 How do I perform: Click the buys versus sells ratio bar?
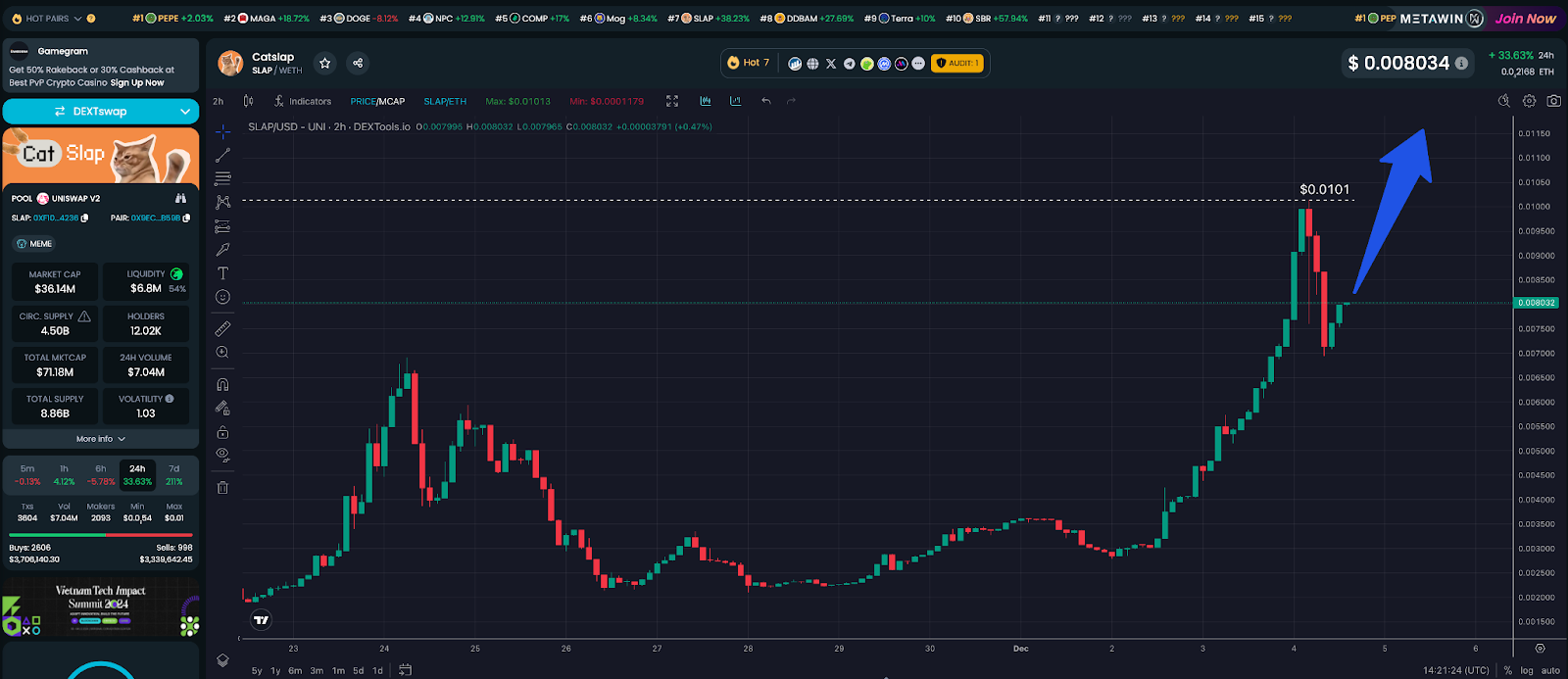101,535
